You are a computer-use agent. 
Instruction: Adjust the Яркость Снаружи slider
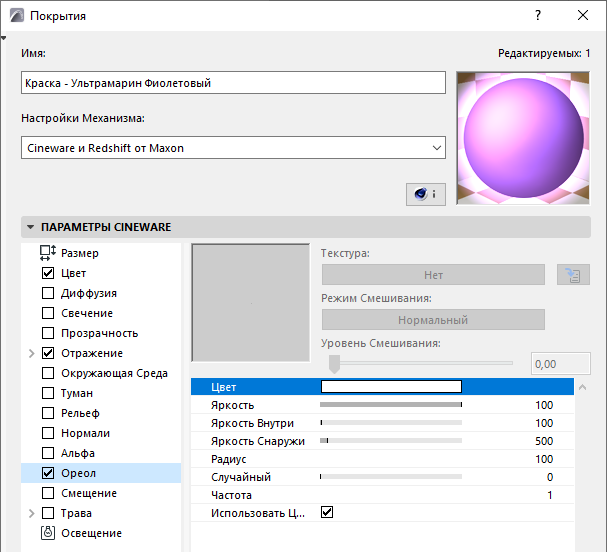391,441
